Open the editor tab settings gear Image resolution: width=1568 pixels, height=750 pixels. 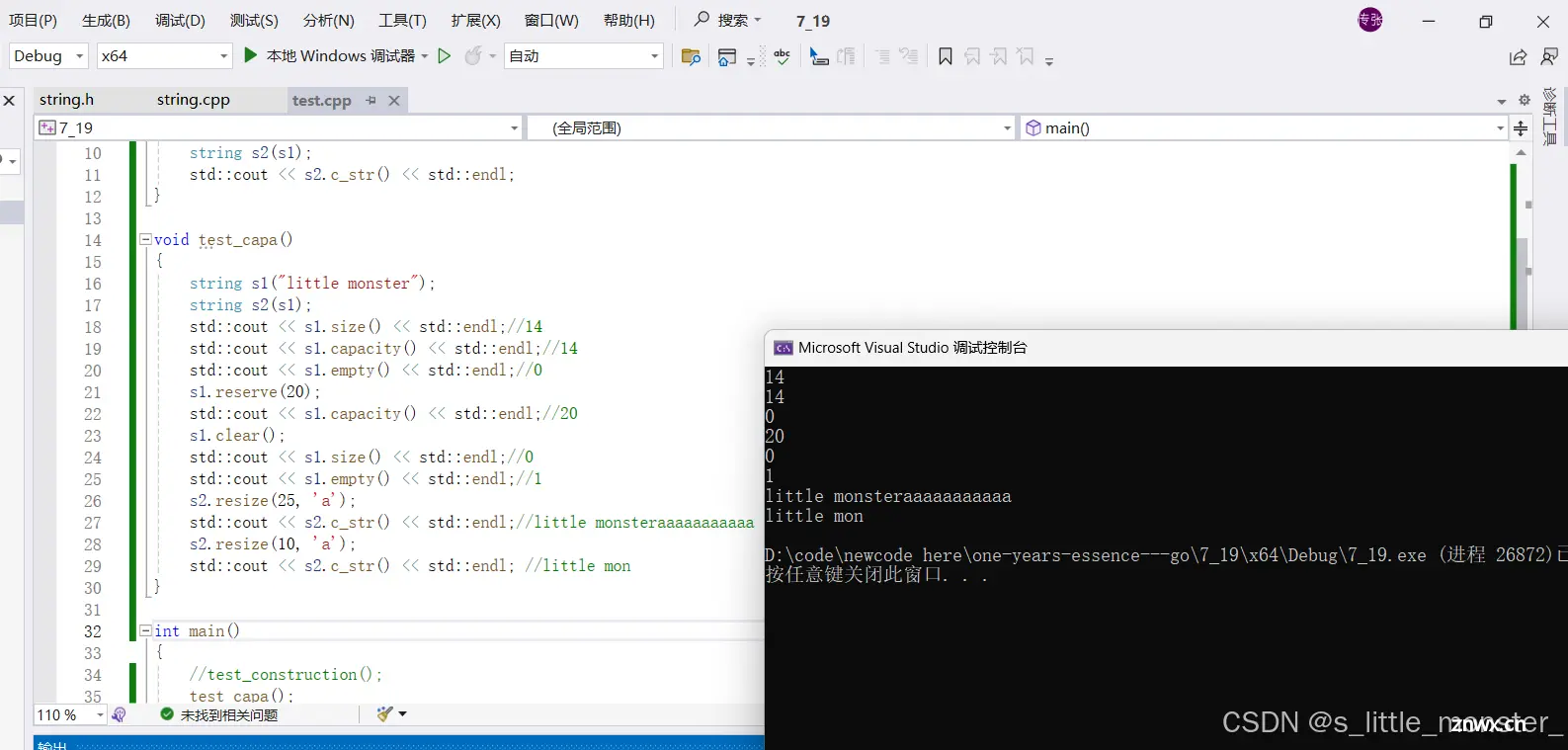(x=1525, y=100)
